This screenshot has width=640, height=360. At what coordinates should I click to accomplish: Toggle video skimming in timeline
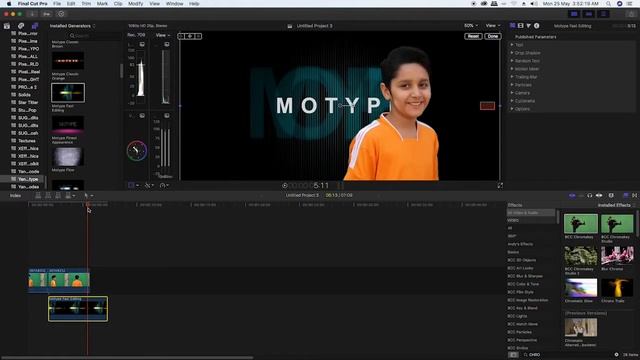(x=573, y=196)
